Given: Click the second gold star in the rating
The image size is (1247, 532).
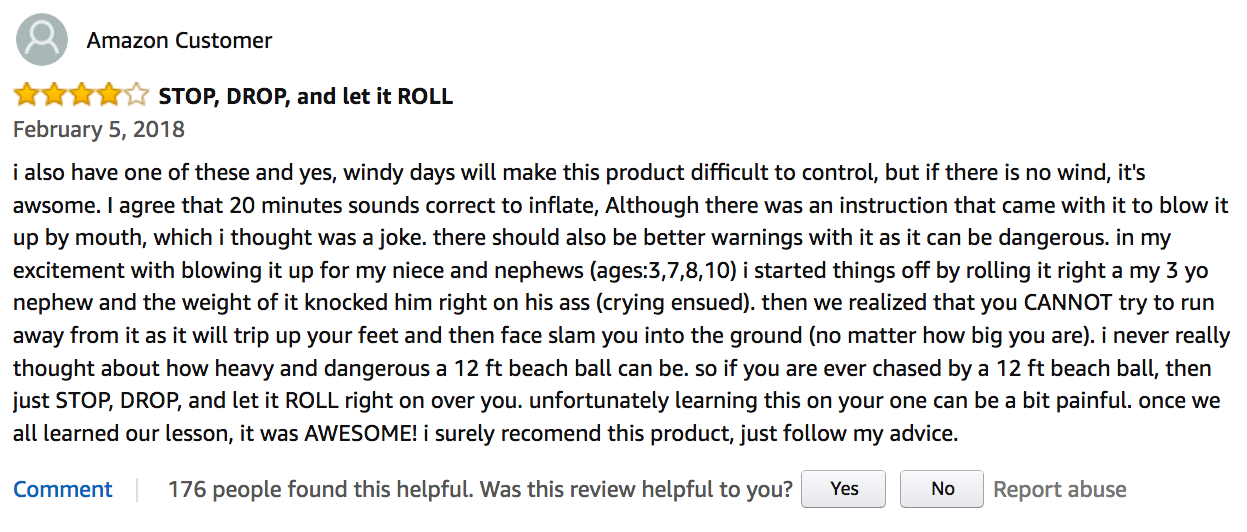Looking at the screenshot, I should click(x=53, y=96).
